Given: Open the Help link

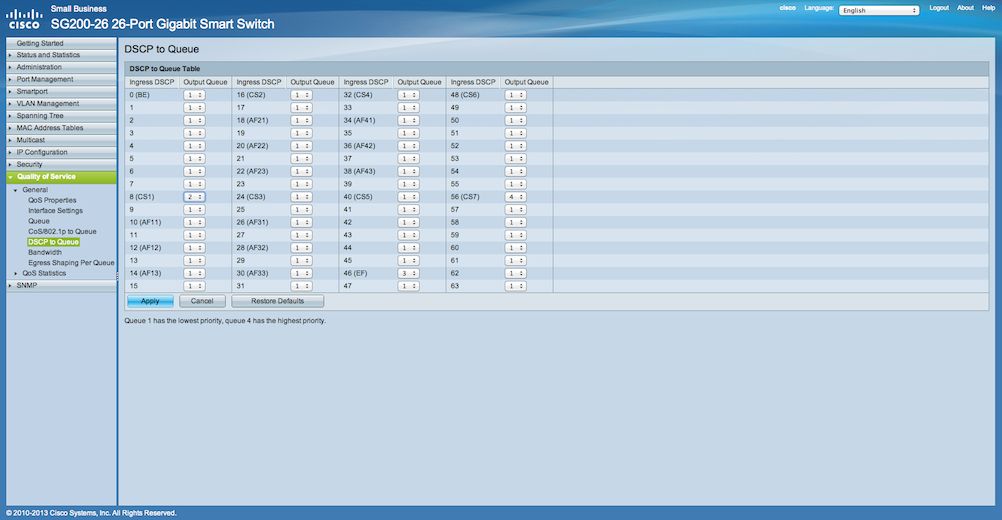Looking at the screenshot, I should coord(988,8).
